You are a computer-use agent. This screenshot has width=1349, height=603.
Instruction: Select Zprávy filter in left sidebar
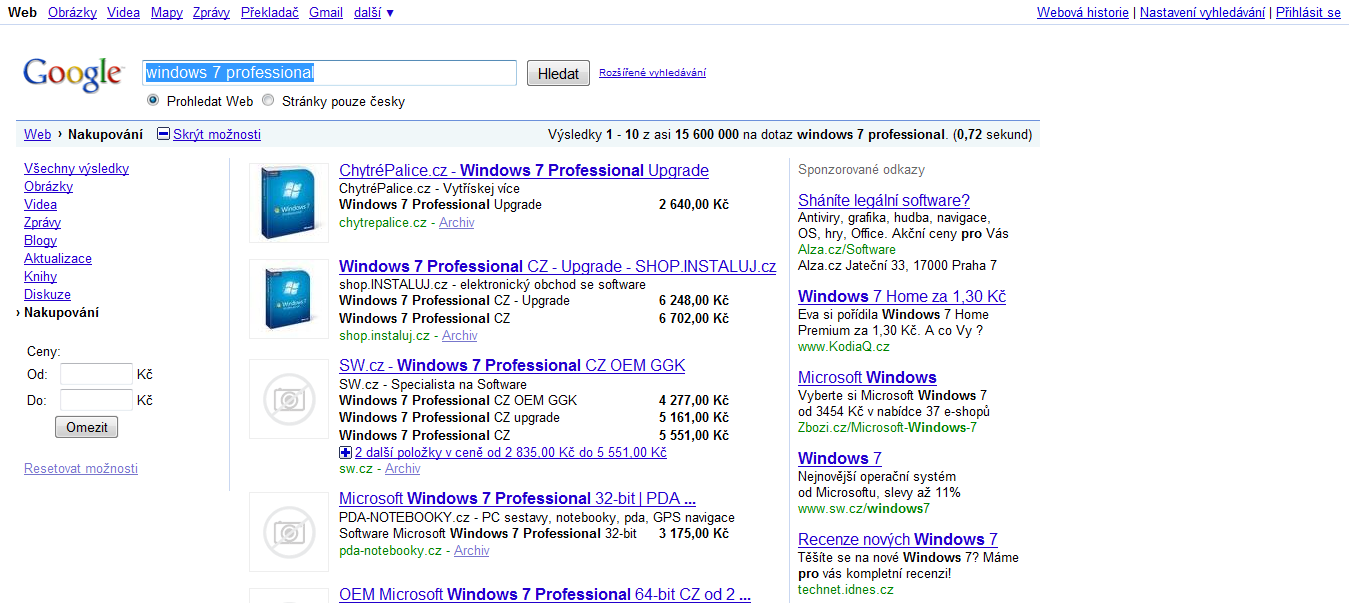click(x=42, y=223)
